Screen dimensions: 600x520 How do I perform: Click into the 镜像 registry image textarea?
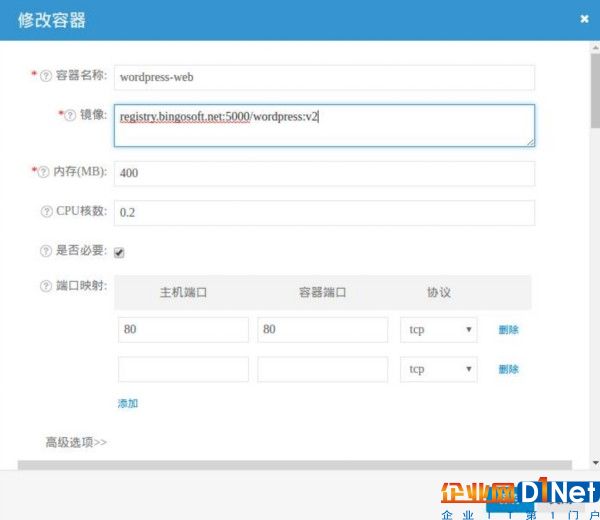[x=324, y=126]
